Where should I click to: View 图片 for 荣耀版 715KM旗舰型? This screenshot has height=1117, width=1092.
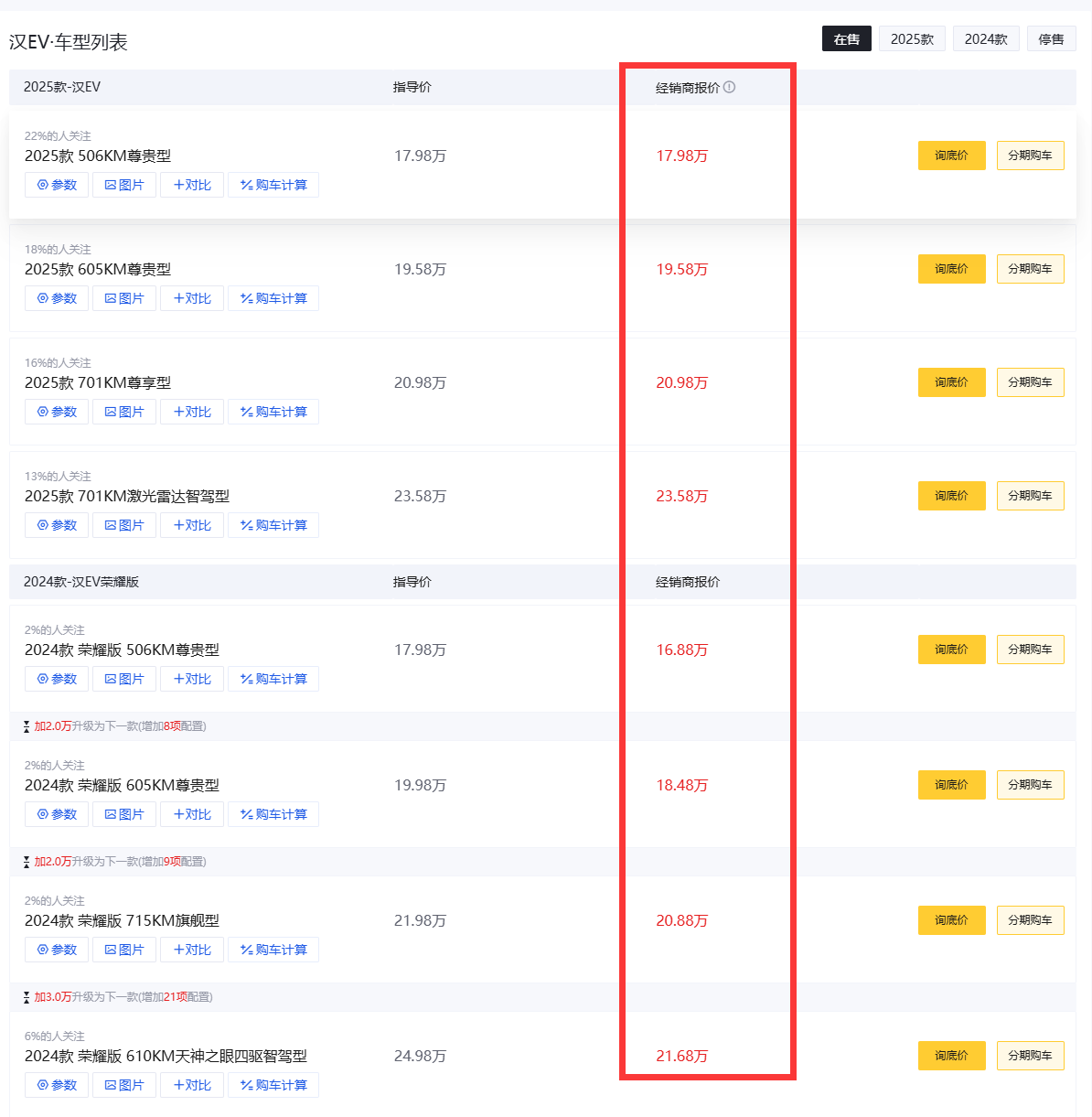tap(124, 950)
